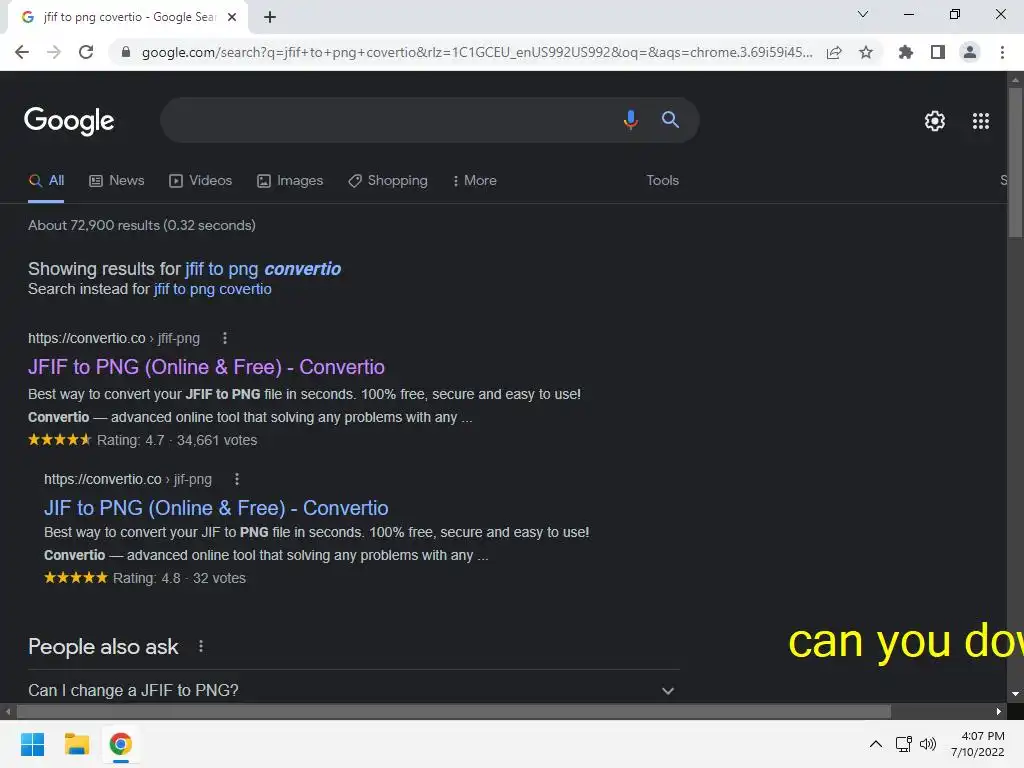Open the 'JIF to PNG (Online & Free)' result
This screenshot has width=1024, height=768.
tap(216, 508)
